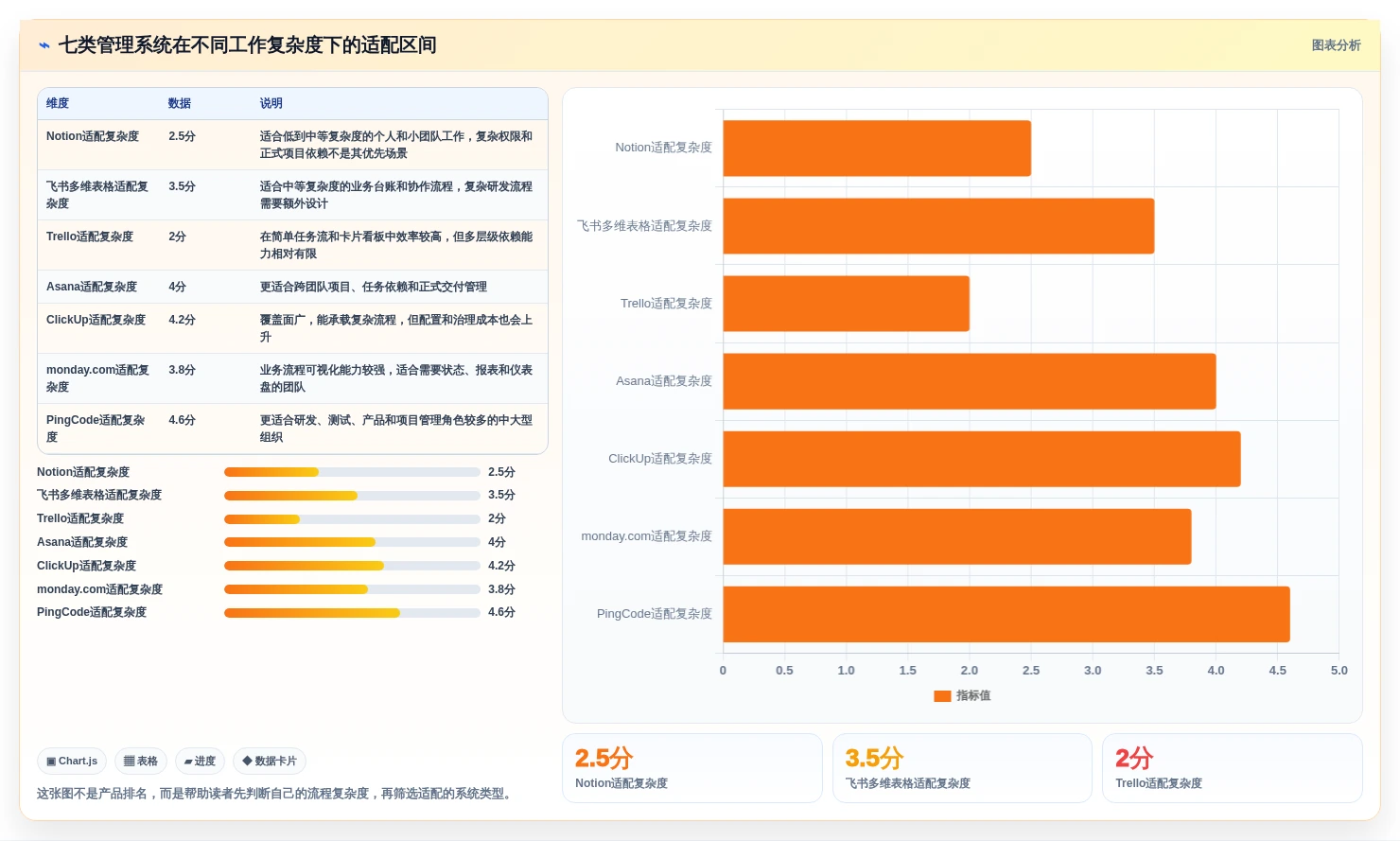The height and width of the screenshot is (841, 1400).
Task: Click the monday.com bar in the chart
Action: click(957, 536)
